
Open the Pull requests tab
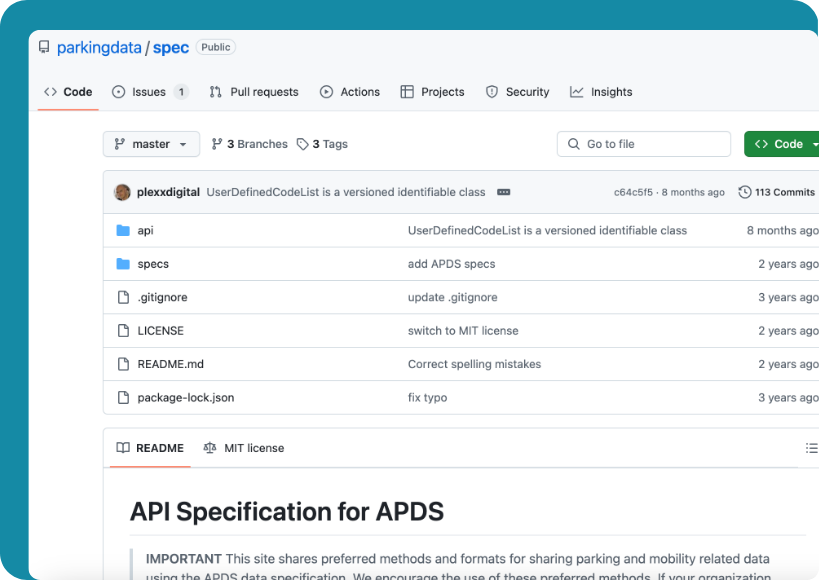[254, 92]
